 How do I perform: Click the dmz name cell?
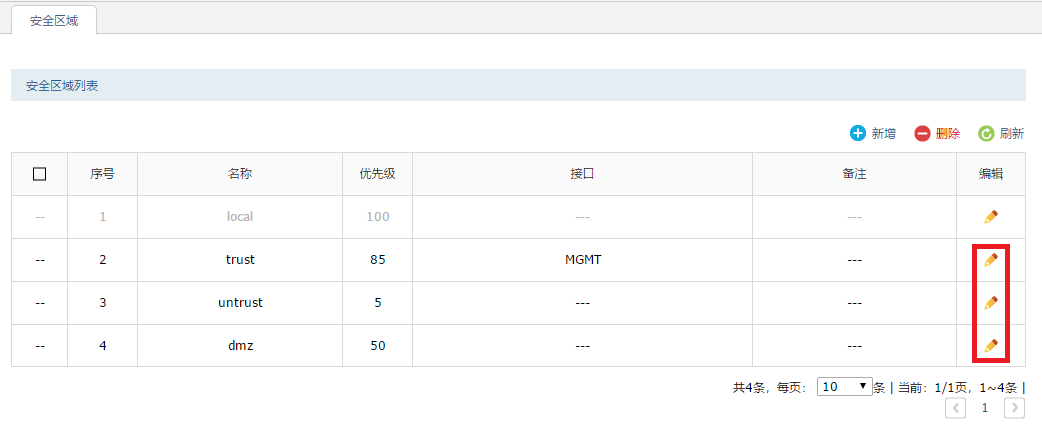[x=240, y=346]
